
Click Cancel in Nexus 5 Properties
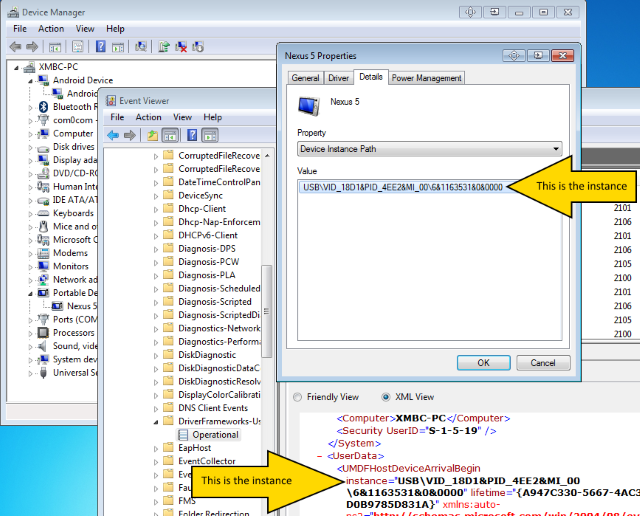coord(543,363)
